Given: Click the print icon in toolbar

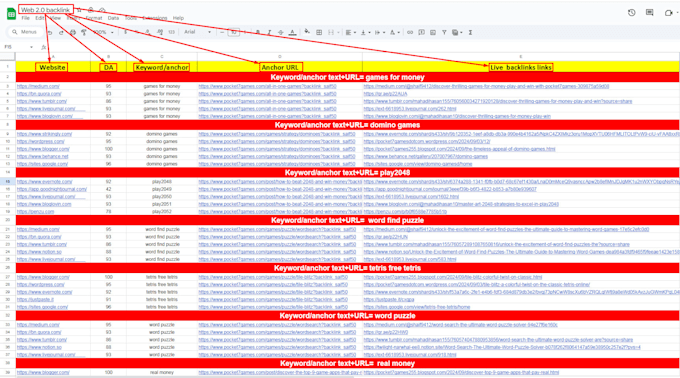Looking at the screenshot, I should pos(73,33).
